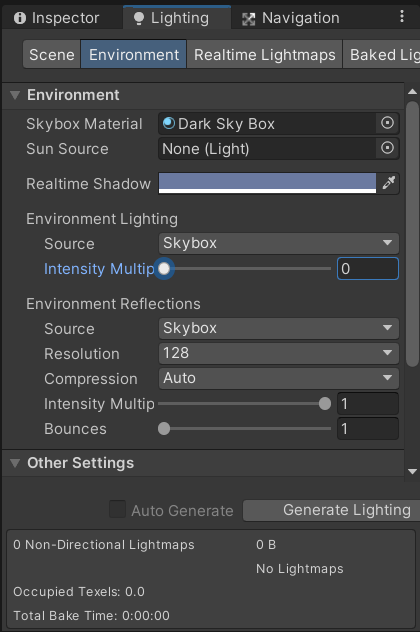Pick color with Realtime Shadow eyedropper
The image size is (420, 632).
pos(389,183)
